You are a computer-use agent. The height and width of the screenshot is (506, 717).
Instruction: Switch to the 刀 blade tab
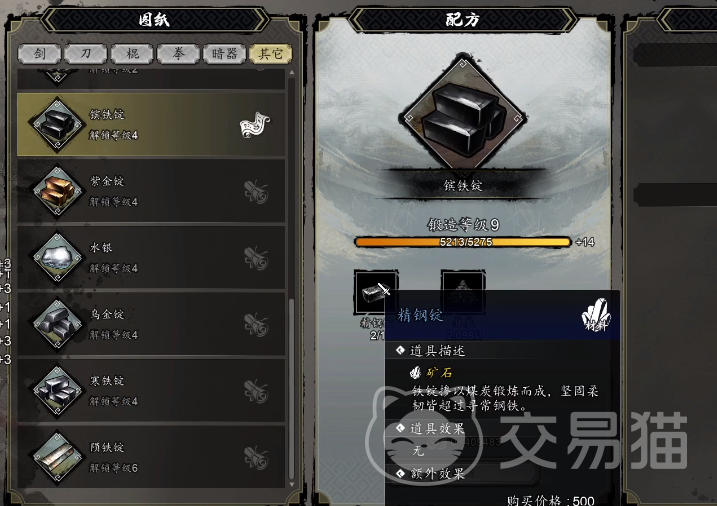(x=86, y=54)
